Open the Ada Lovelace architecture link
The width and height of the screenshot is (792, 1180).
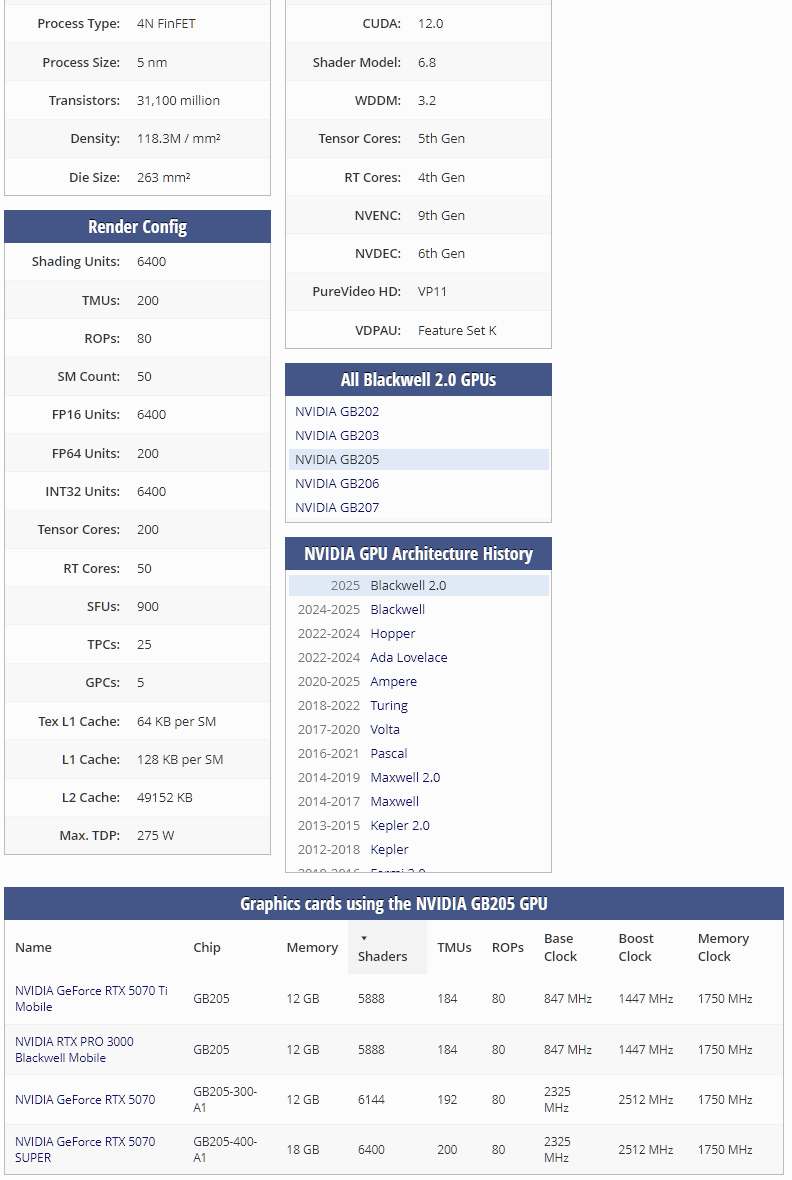(409, 658)
